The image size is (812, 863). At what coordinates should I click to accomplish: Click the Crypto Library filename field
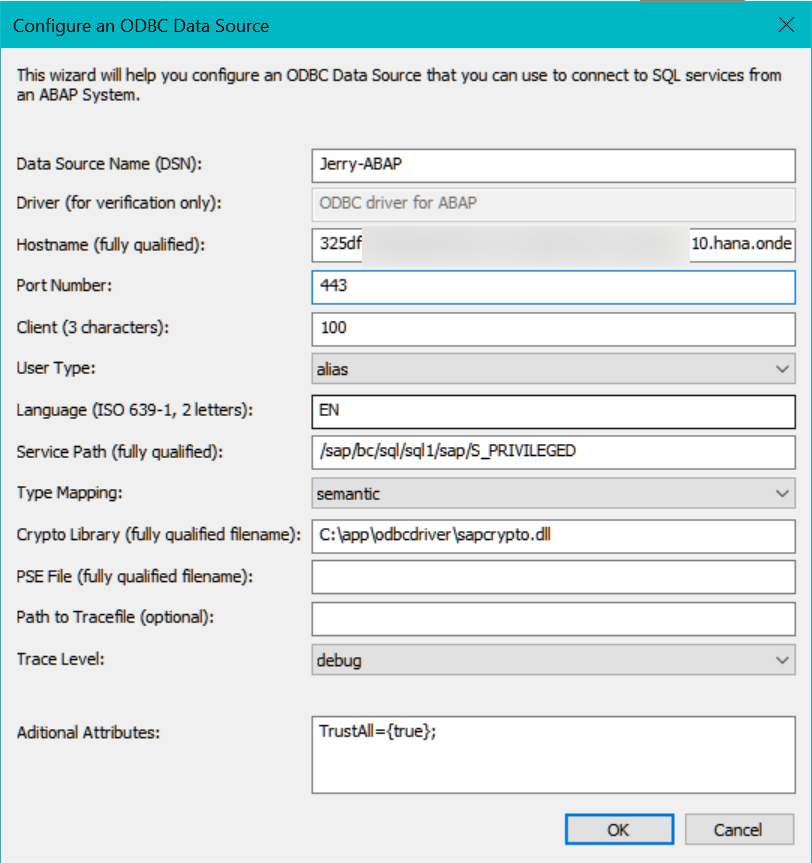pyautogui.click(x=553, y=536)
